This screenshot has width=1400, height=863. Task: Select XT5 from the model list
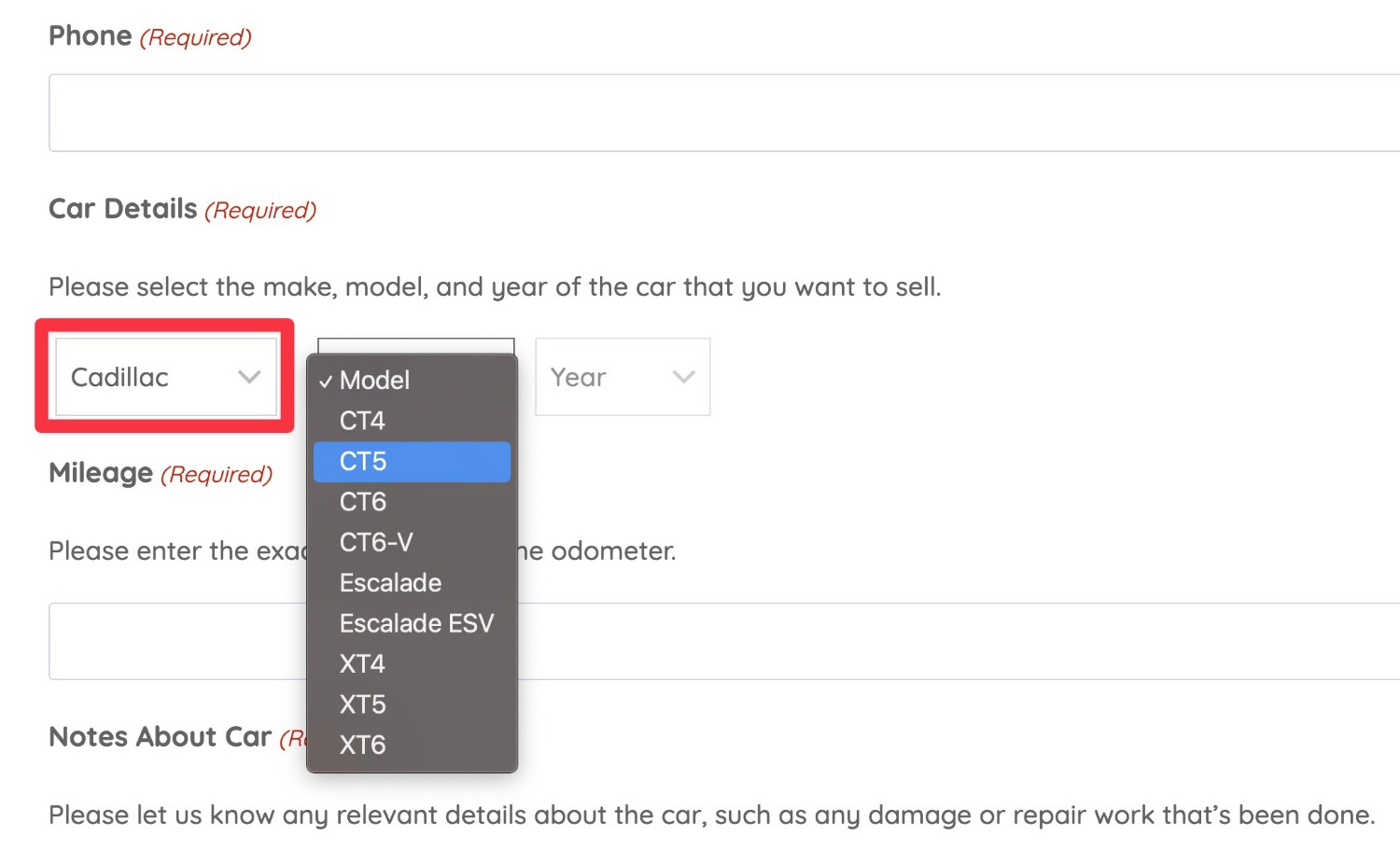coord(412,704)
